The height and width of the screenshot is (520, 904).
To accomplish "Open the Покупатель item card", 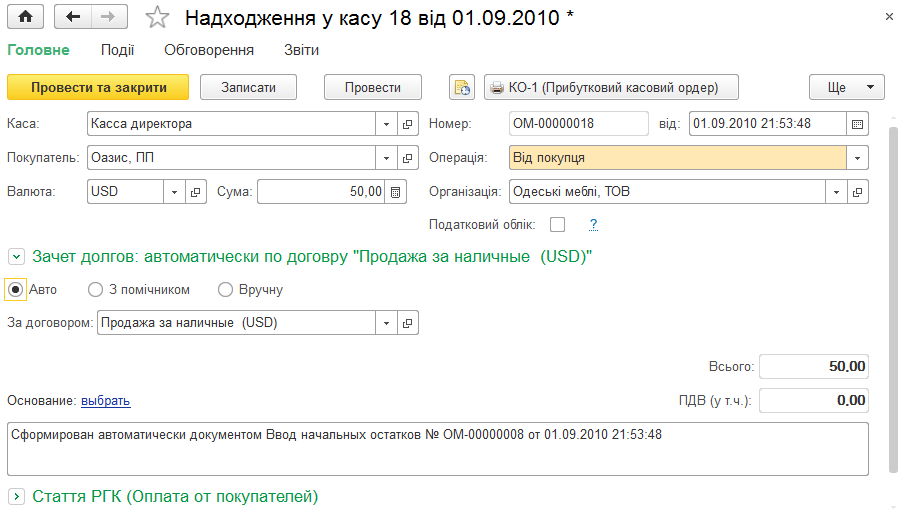I will click(x=408, y=158).
